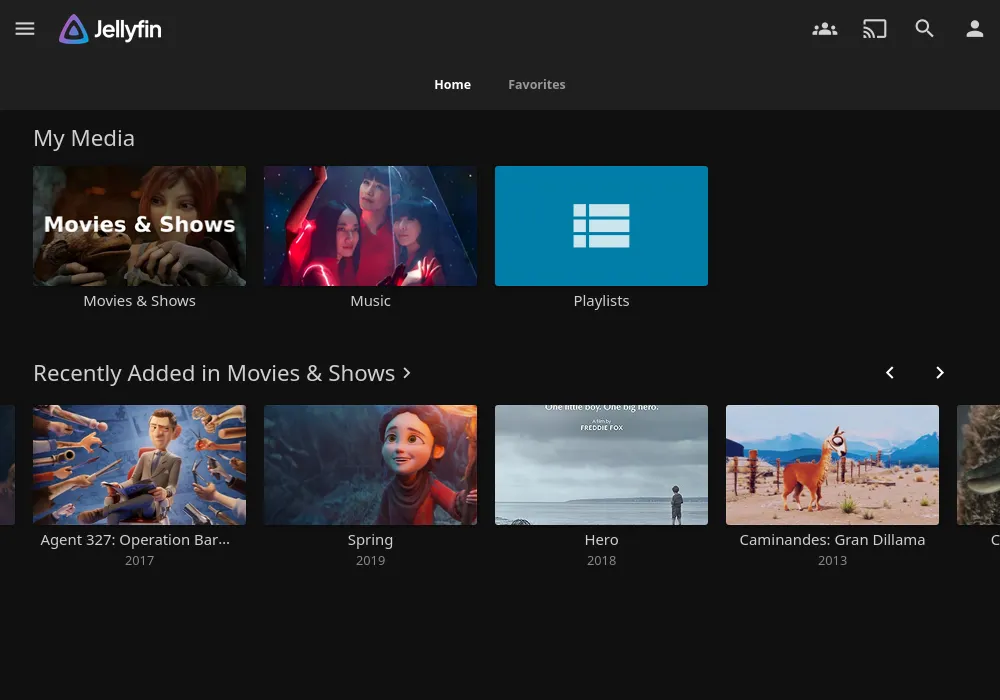
Task: Open the Caminandes llama thumbnail
Action: tap(832, 465)
